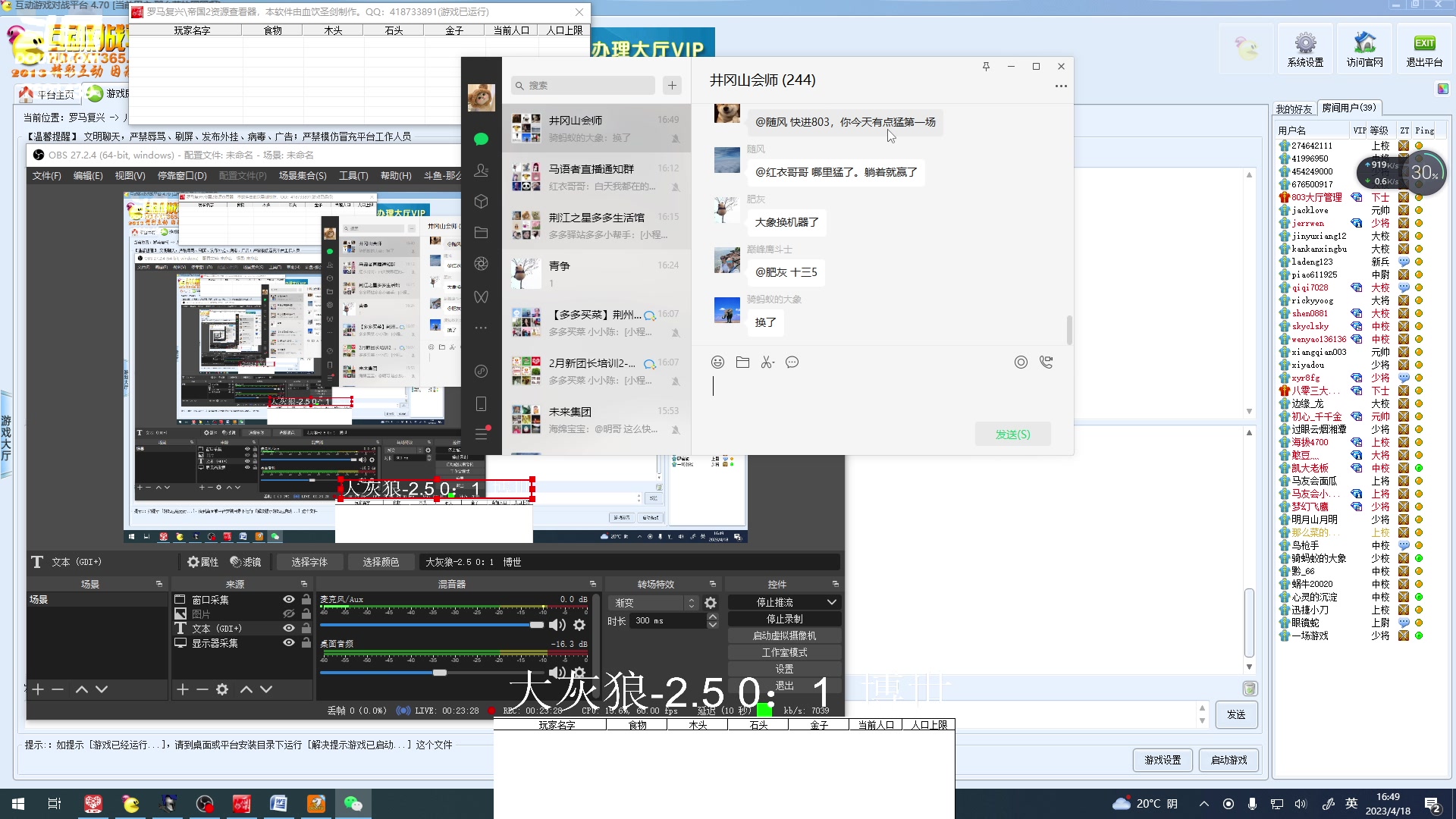The image size is (1456, 819).
Task: Toggle lock on 显示器采集 source
Action: pyautogui.click(x=306, y=643)
